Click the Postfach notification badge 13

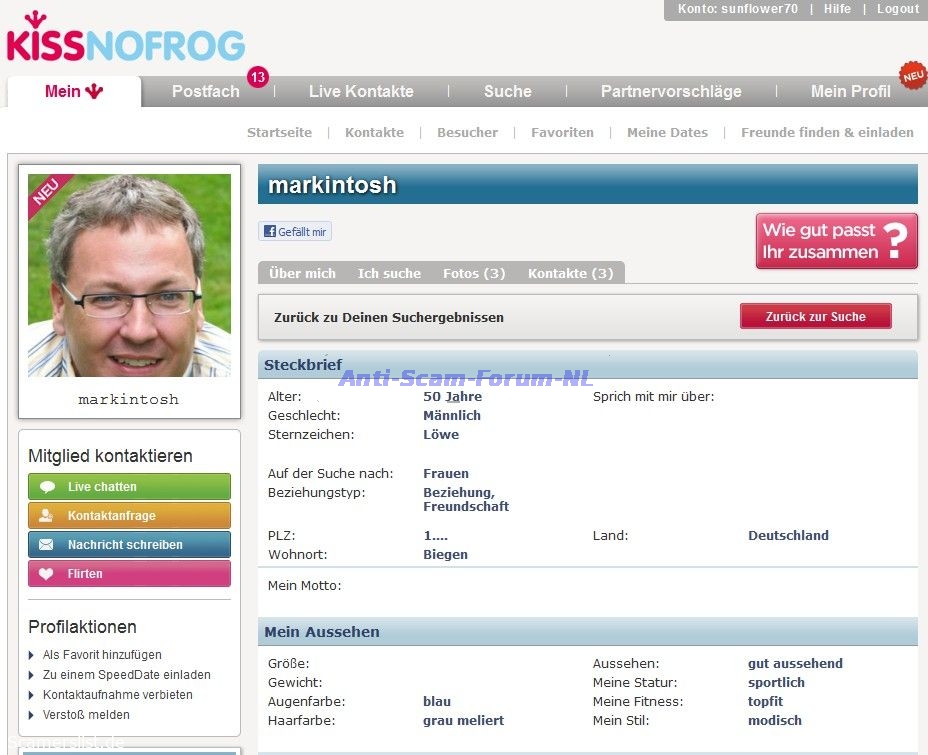pyautogui.click(x=258, y=77)
